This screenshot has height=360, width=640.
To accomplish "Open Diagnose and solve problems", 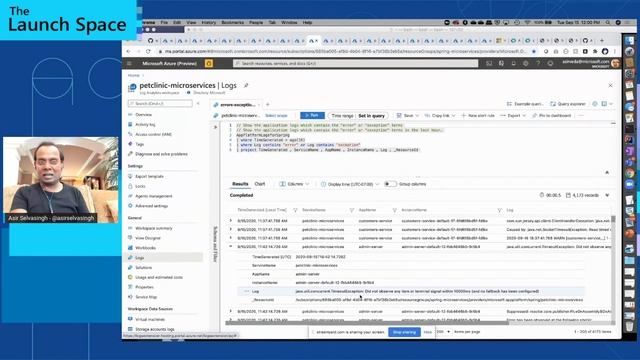I will pos(161,154).
